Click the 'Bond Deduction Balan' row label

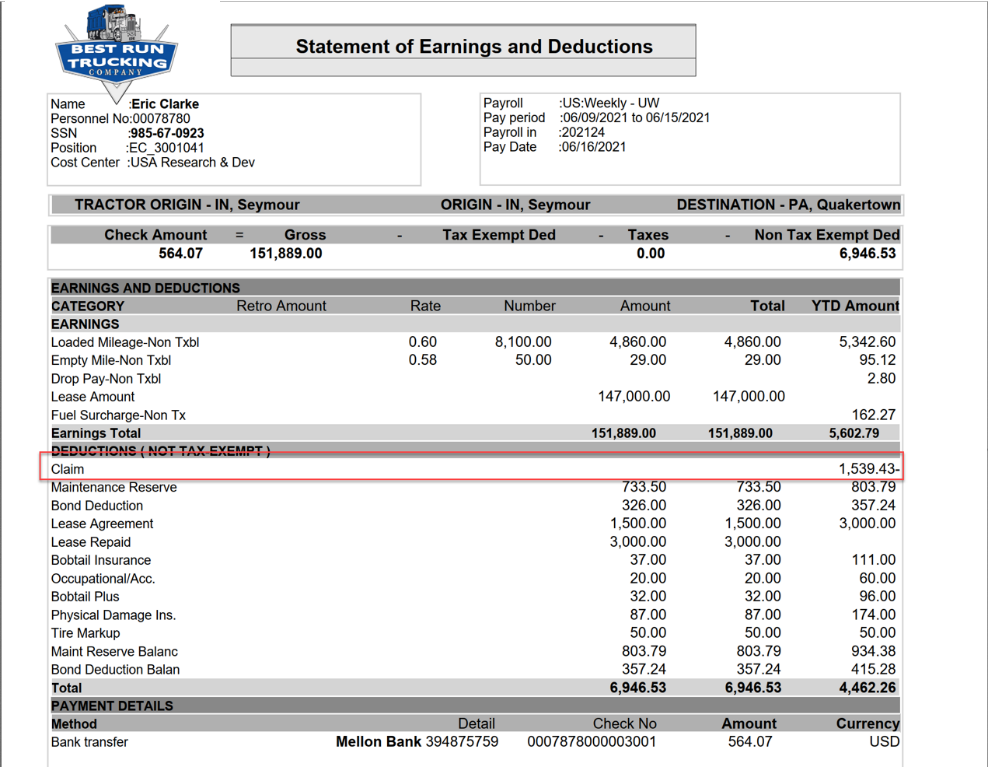click(x=115, y=669)
